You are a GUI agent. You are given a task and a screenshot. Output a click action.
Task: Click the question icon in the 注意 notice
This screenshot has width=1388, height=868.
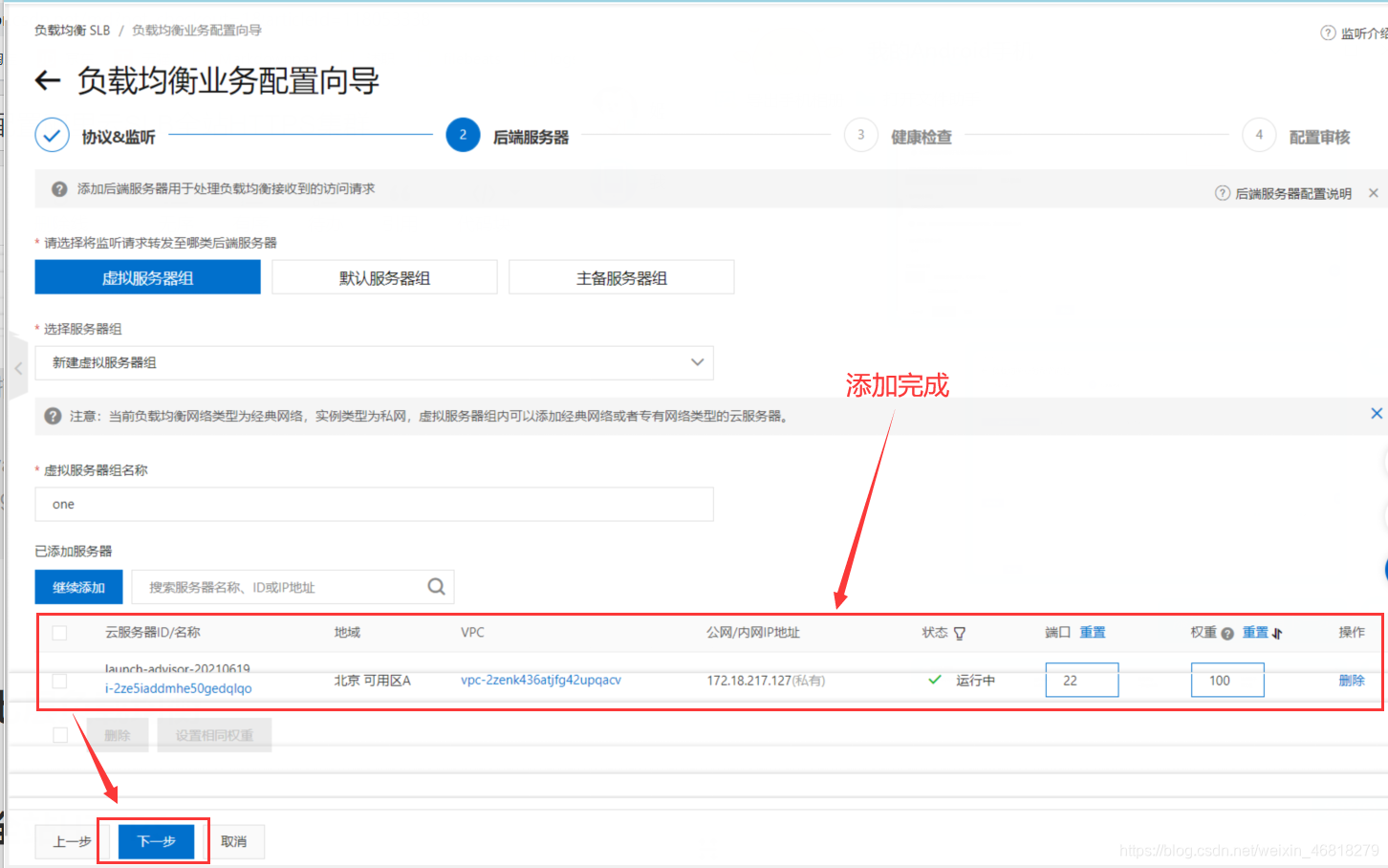click(54, 416)
